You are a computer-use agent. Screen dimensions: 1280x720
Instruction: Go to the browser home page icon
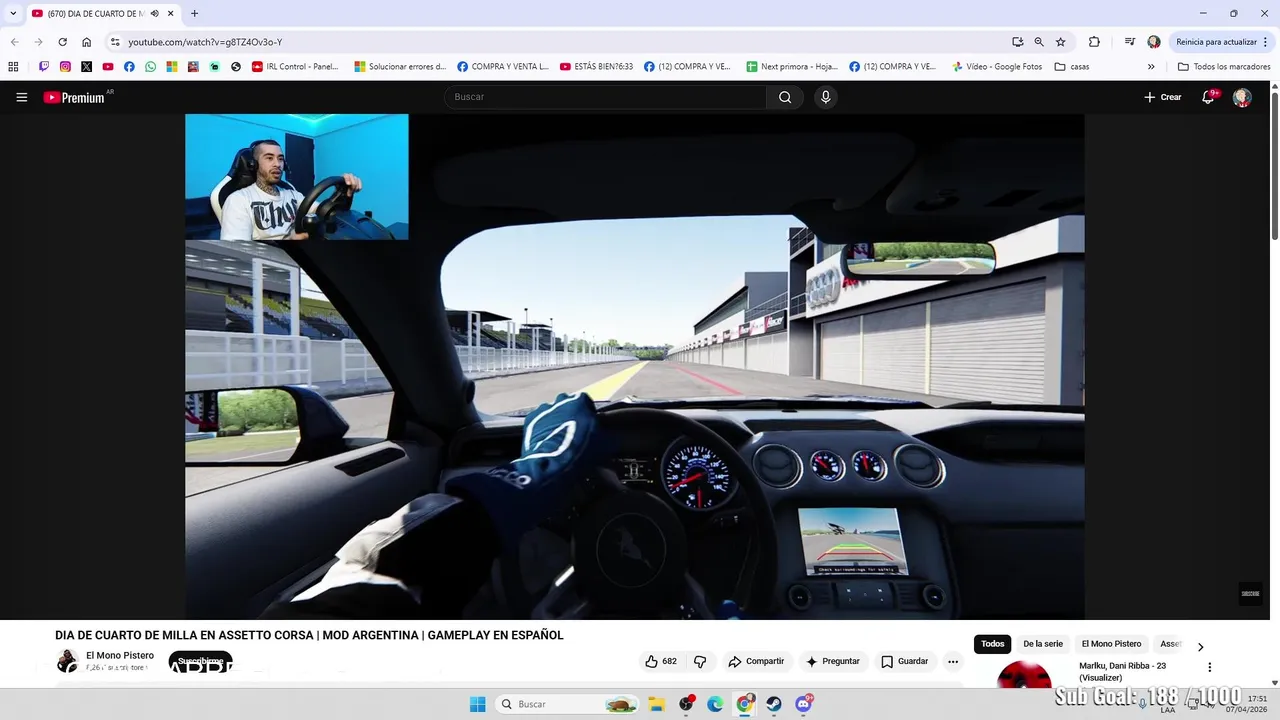click(86, 42)
